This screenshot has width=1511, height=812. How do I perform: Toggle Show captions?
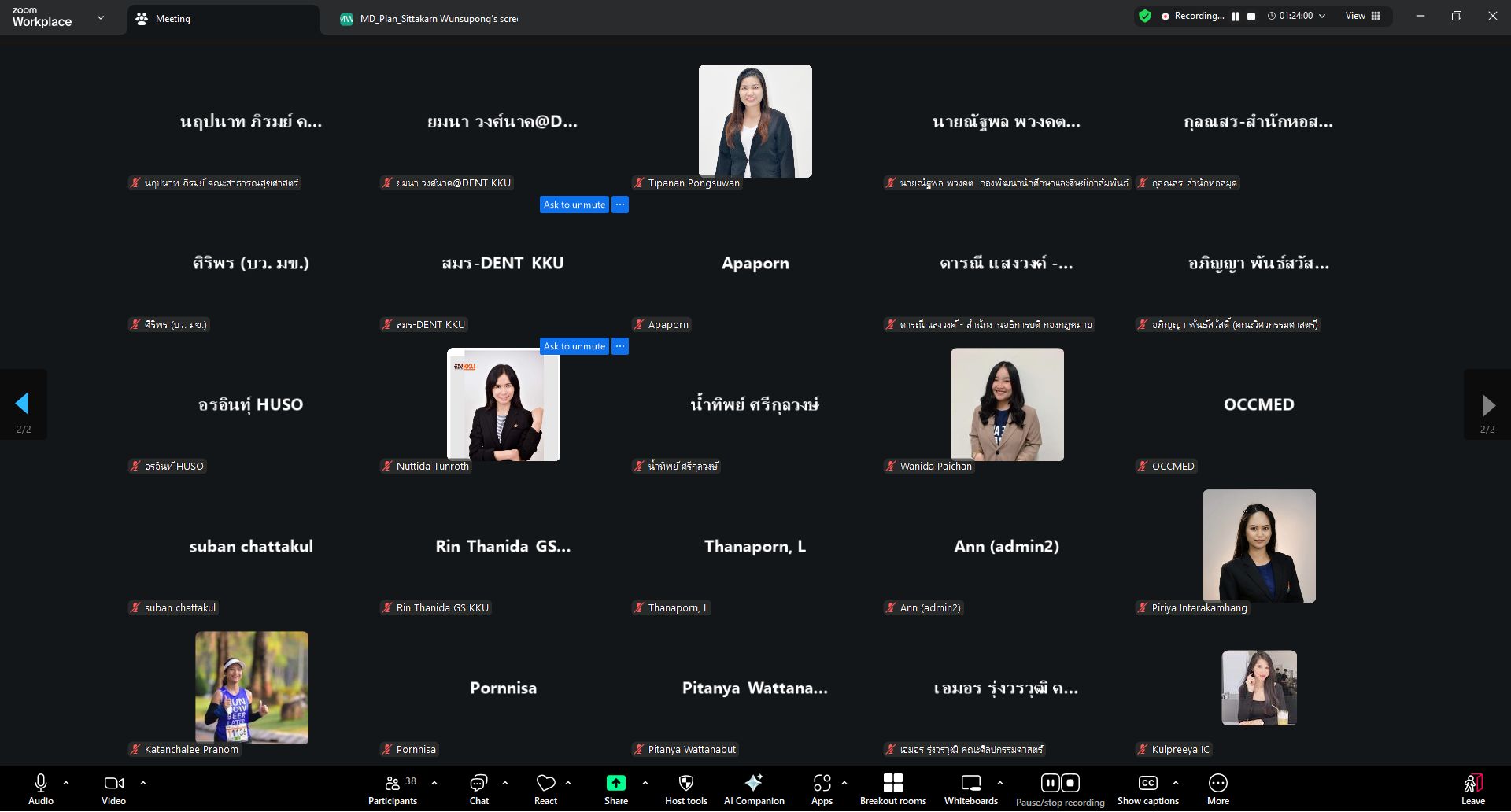[x=1147, y=788]
